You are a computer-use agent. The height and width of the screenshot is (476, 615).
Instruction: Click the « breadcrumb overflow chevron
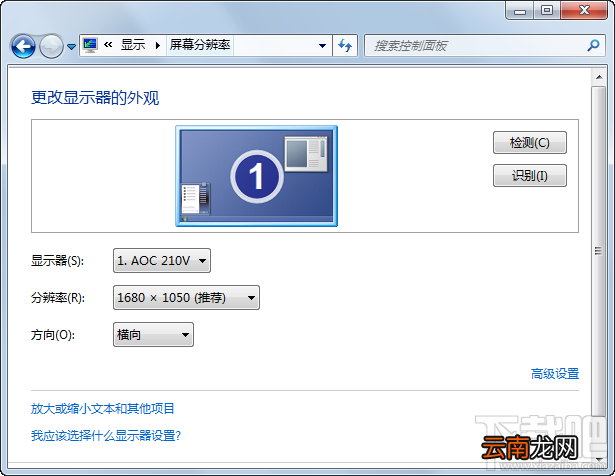(x=108, y=45)
